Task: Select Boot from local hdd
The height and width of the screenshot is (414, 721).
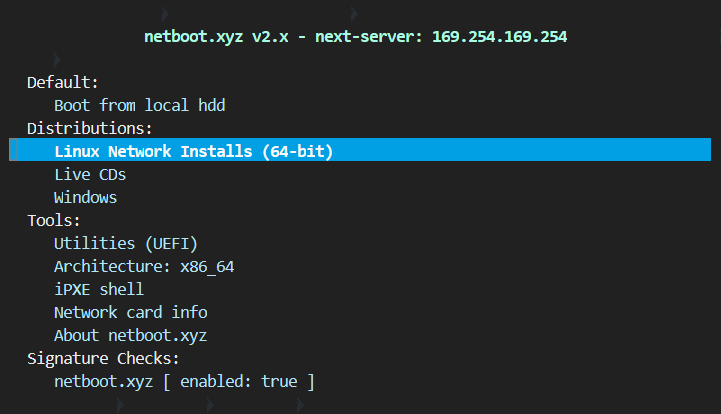Action: pyautogui.click(x=131, y=105)
